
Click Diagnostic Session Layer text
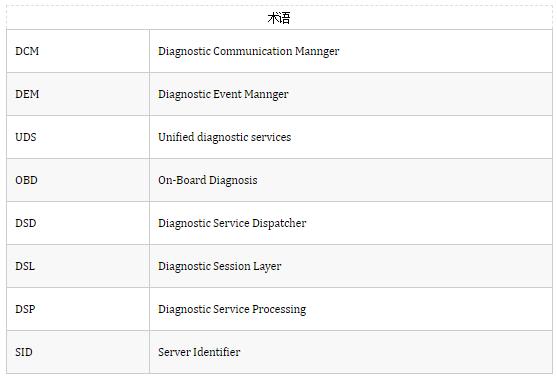point(220,266)
